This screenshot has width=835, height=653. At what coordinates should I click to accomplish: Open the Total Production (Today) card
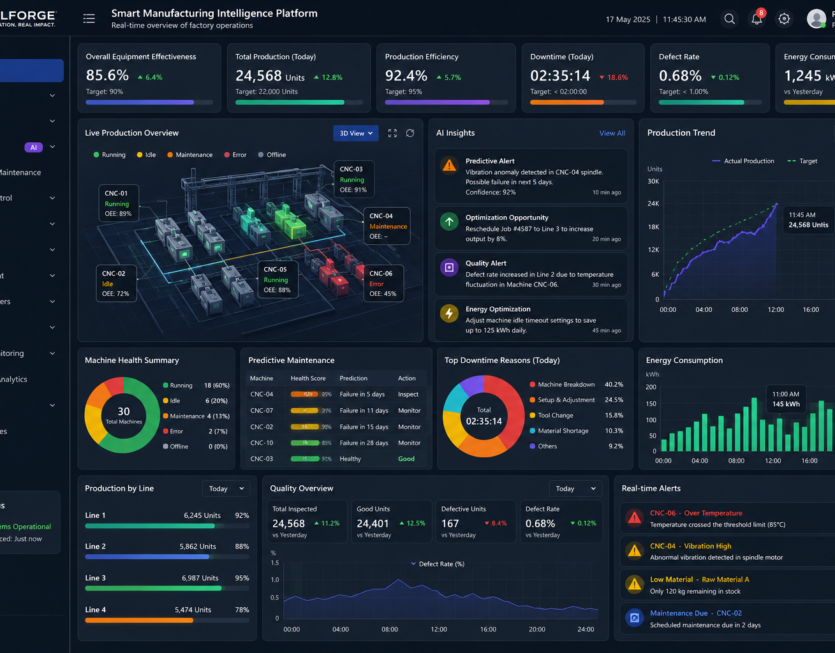pyautogui.click(x=298, y=78)
